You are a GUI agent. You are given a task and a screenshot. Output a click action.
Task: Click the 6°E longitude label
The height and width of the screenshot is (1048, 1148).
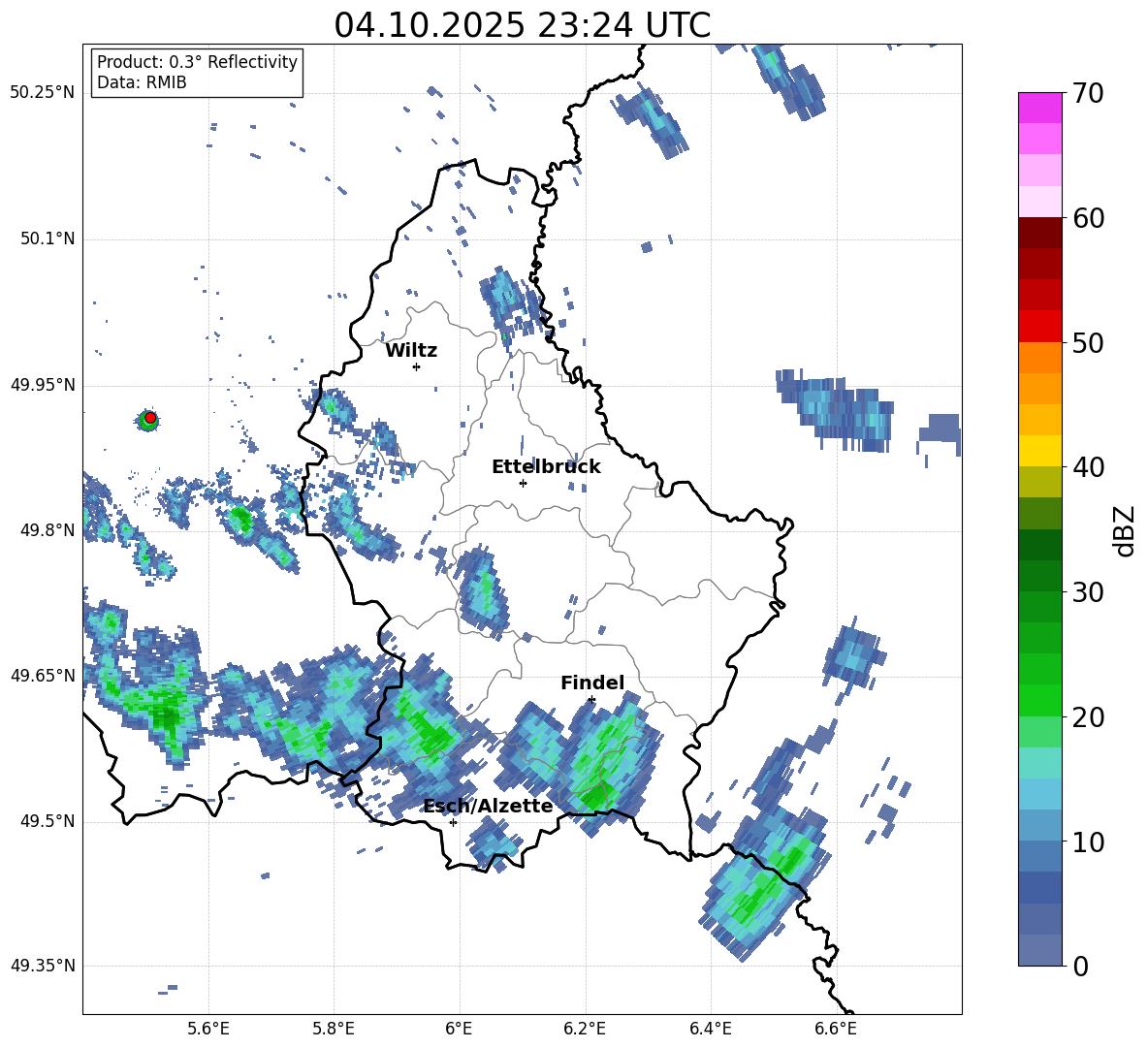click(459, 1029)
